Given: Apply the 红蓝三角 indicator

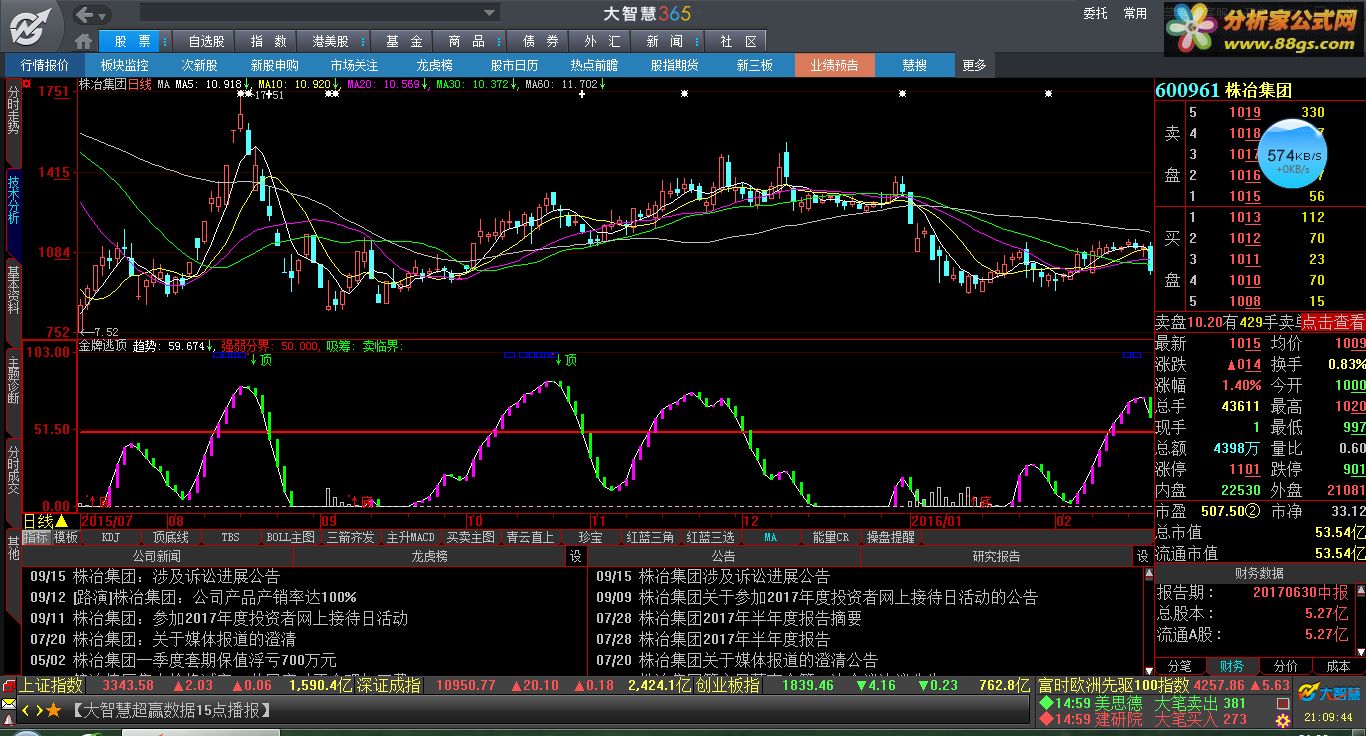Looking at the screenshot, I should point(650,537).
